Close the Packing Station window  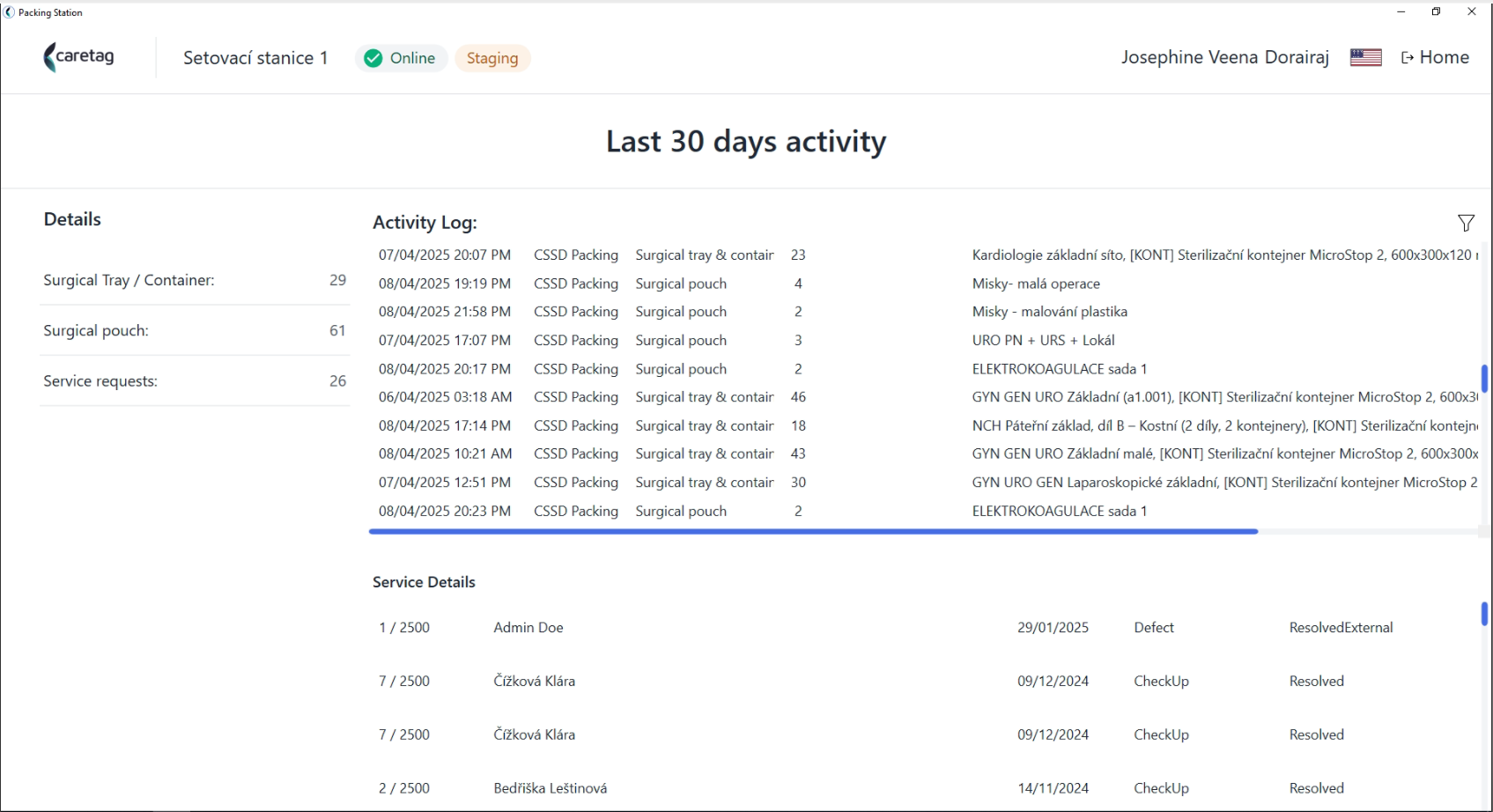1472,11
